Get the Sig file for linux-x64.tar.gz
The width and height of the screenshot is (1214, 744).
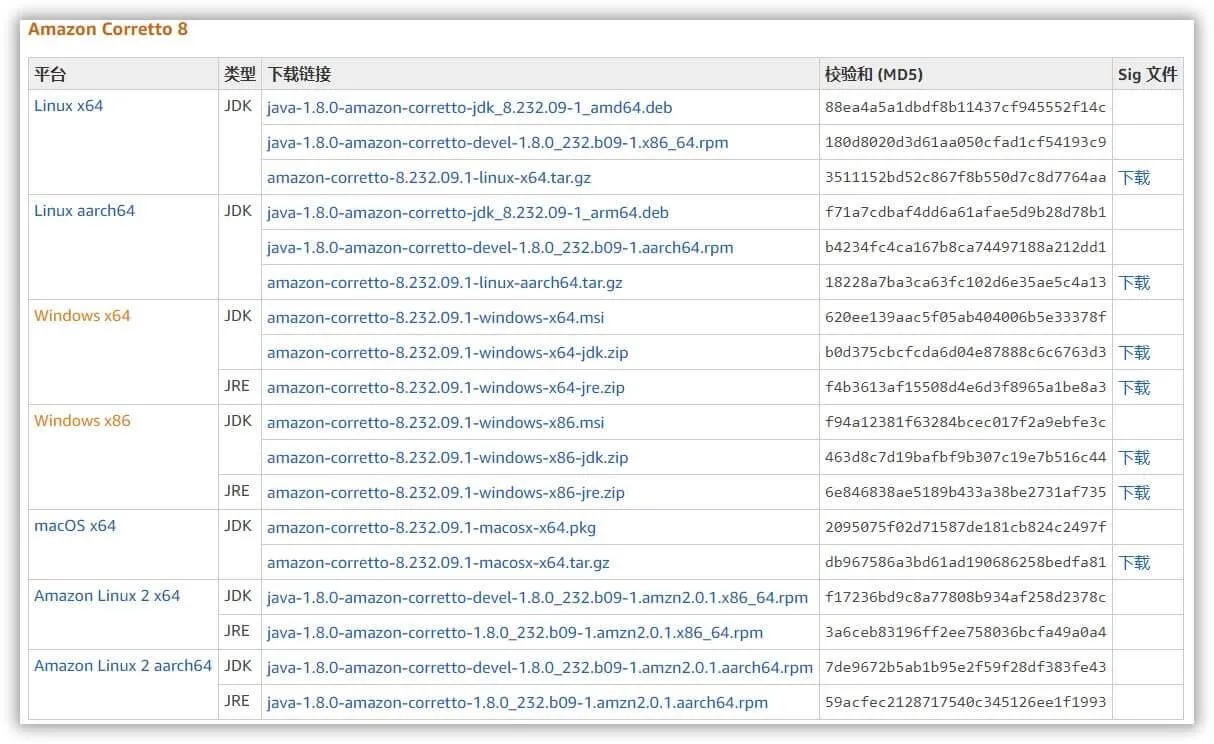(x=1134, y=177)
